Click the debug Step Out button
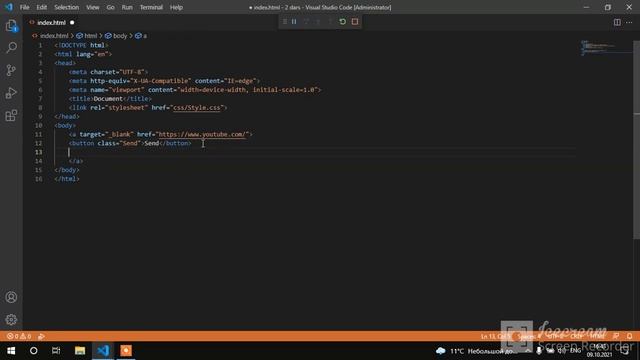This screenshot has height=360, width=640. 330,22
